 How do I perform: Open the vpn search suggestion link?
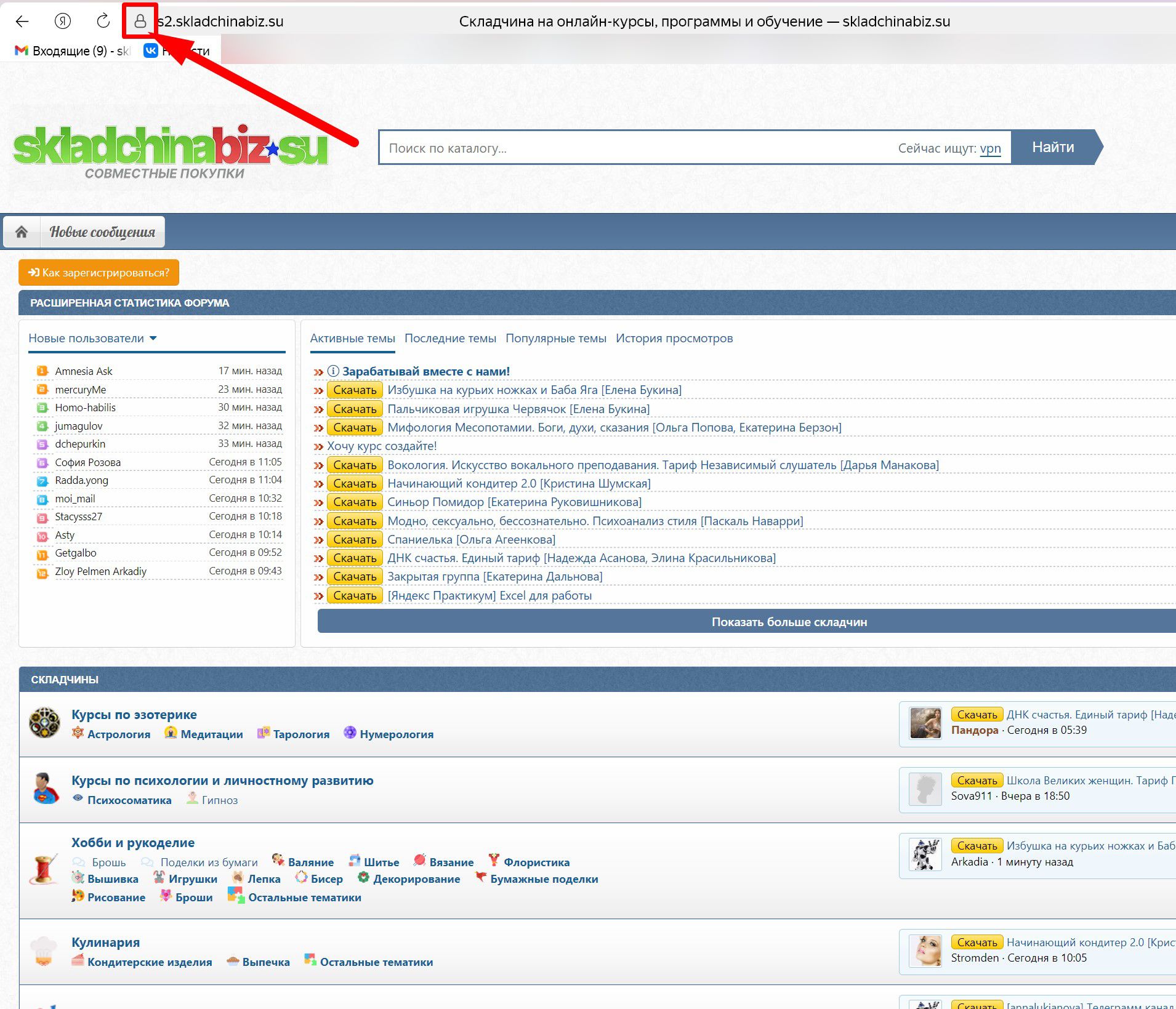click(x=989, y=148)
